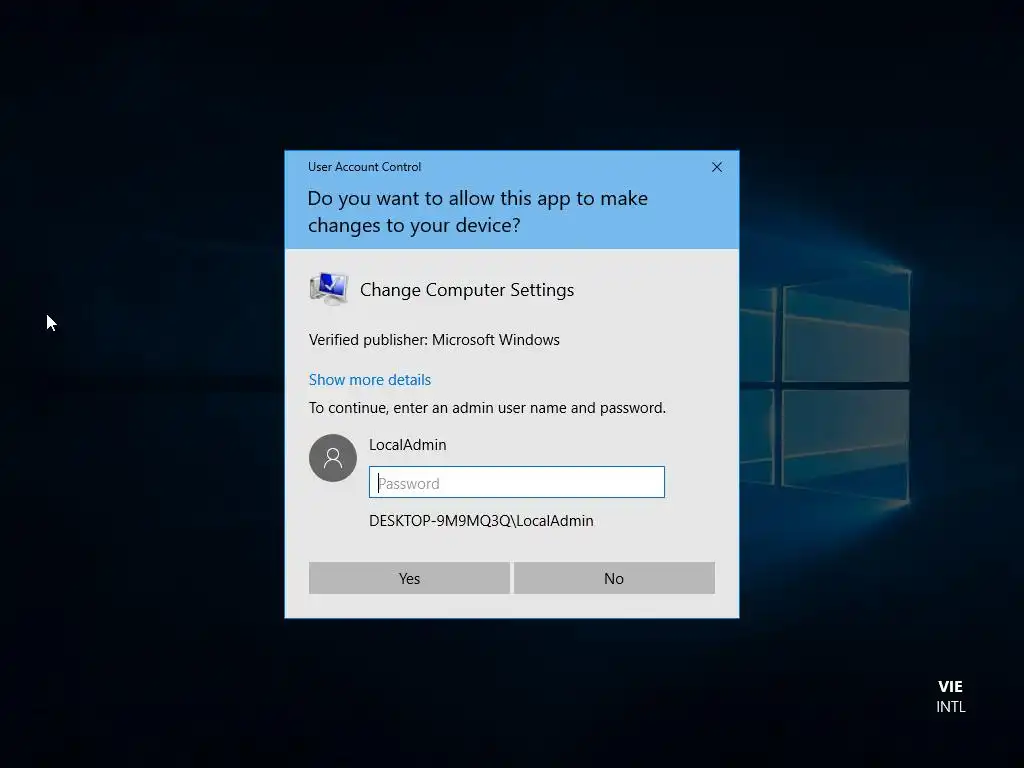Image resolution: width=1024 pixels, height=768 pixels.
Task: Open the Show more details link
Action: click(x=370, y=379)
